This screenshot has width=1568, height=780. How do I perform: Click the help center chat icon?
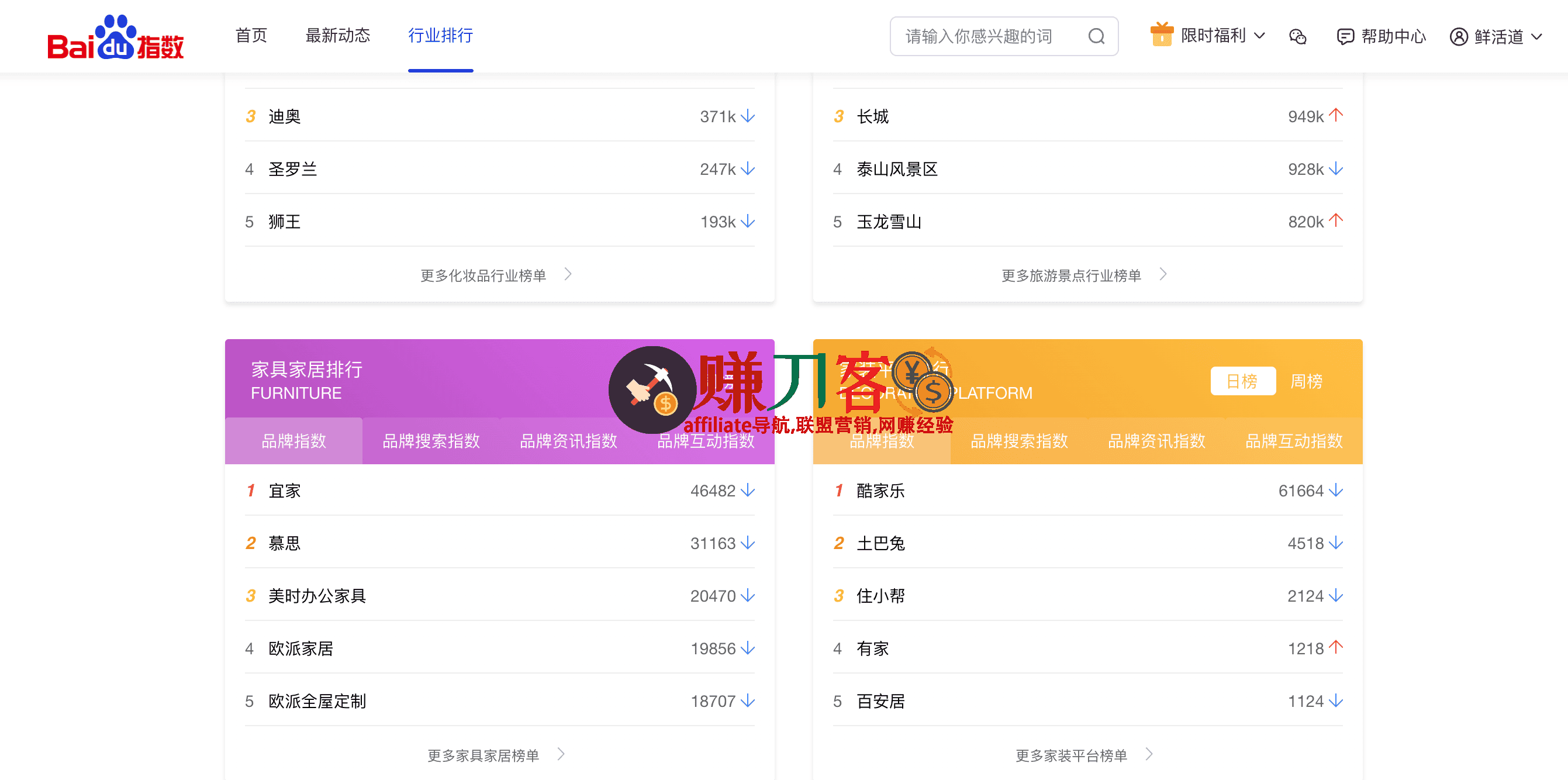1345,36
